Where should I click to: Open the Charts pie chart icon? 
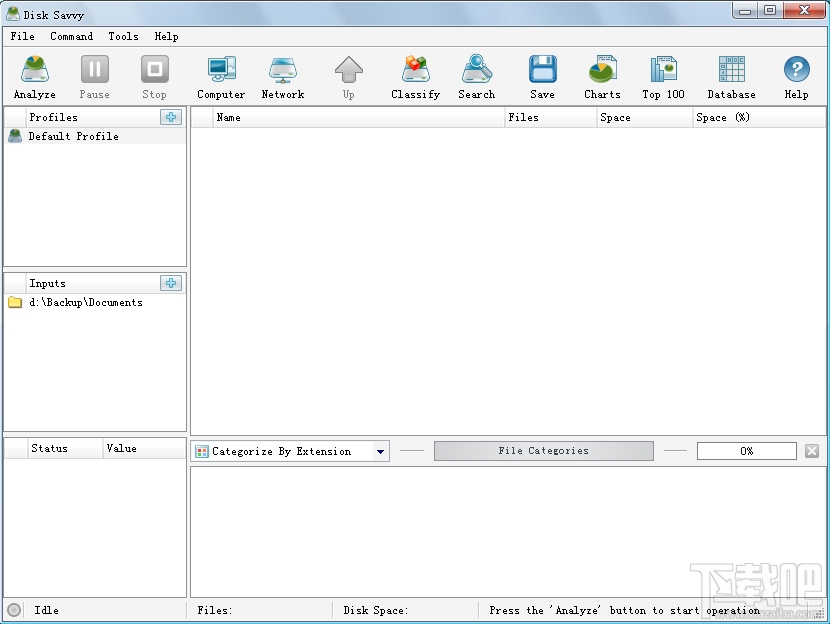pyautogui.click(x=602, y=78)
